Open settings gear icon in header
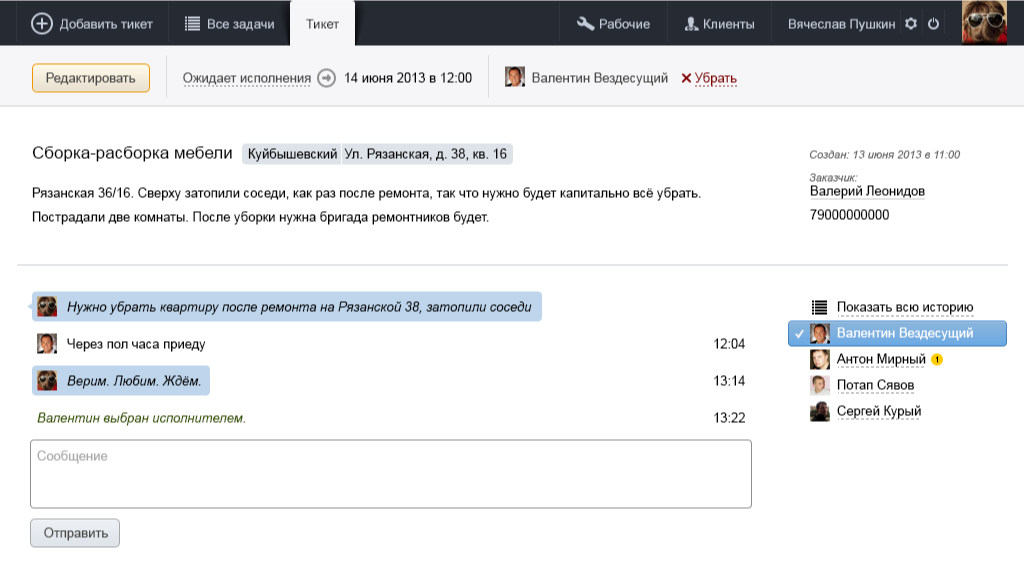The height and width of the screenshot is (583, 1024). click(x=911, y=24)
